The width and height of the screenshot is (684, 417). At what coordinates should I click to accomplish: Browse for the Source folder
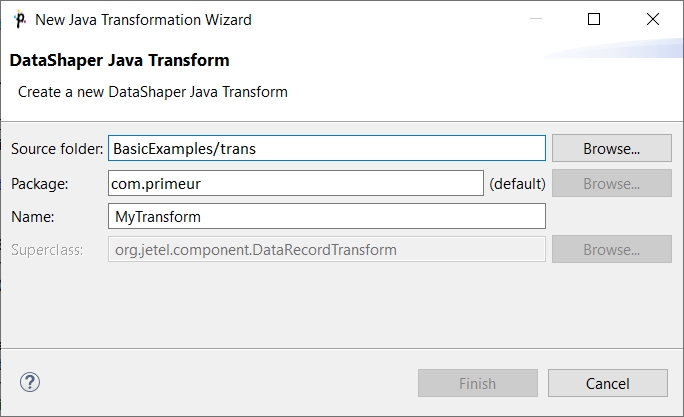612,148
